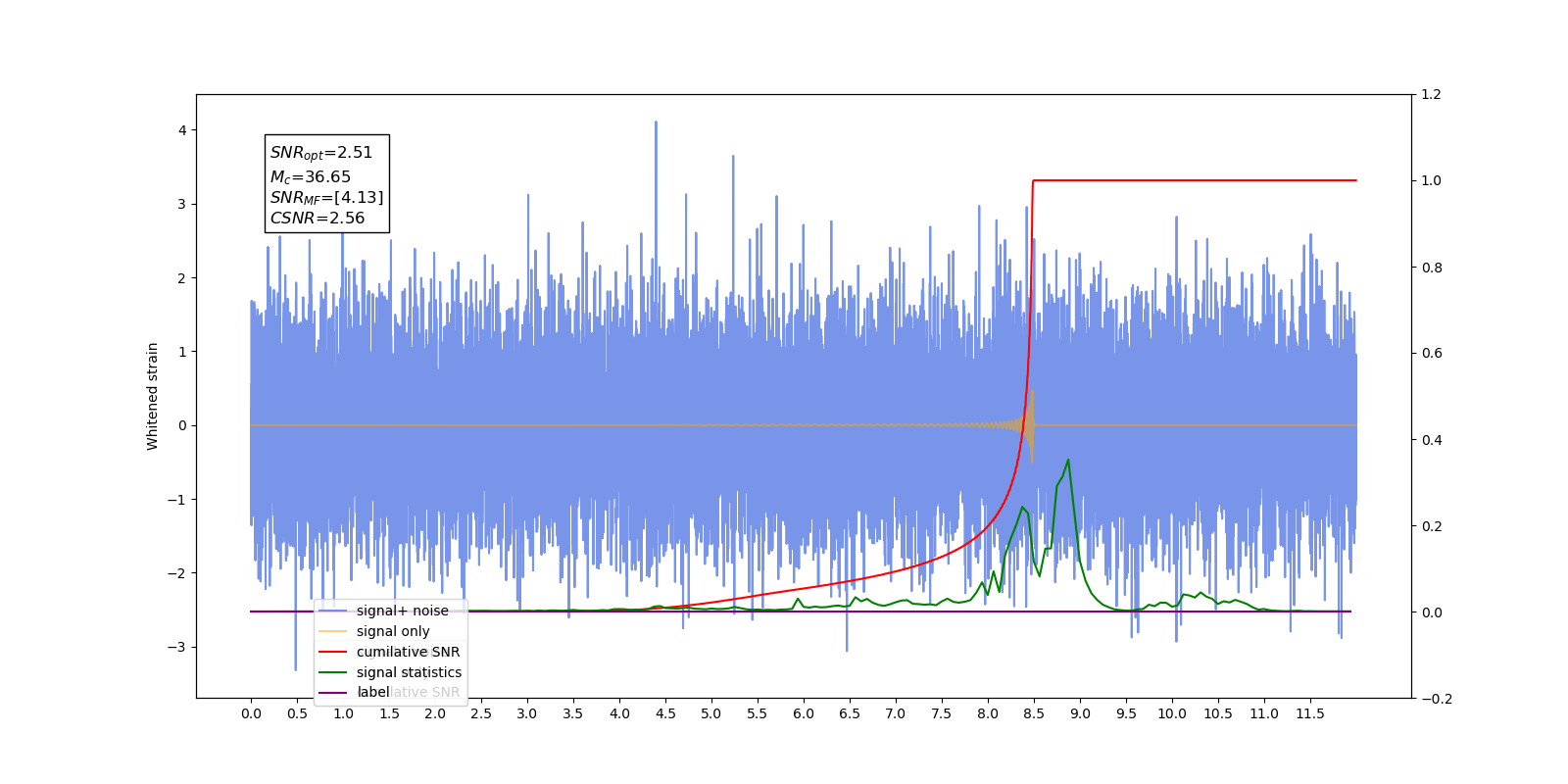Click the x-axis tick label 8.5
This screenshot has width=1568, height=784.
point(1034,713)
